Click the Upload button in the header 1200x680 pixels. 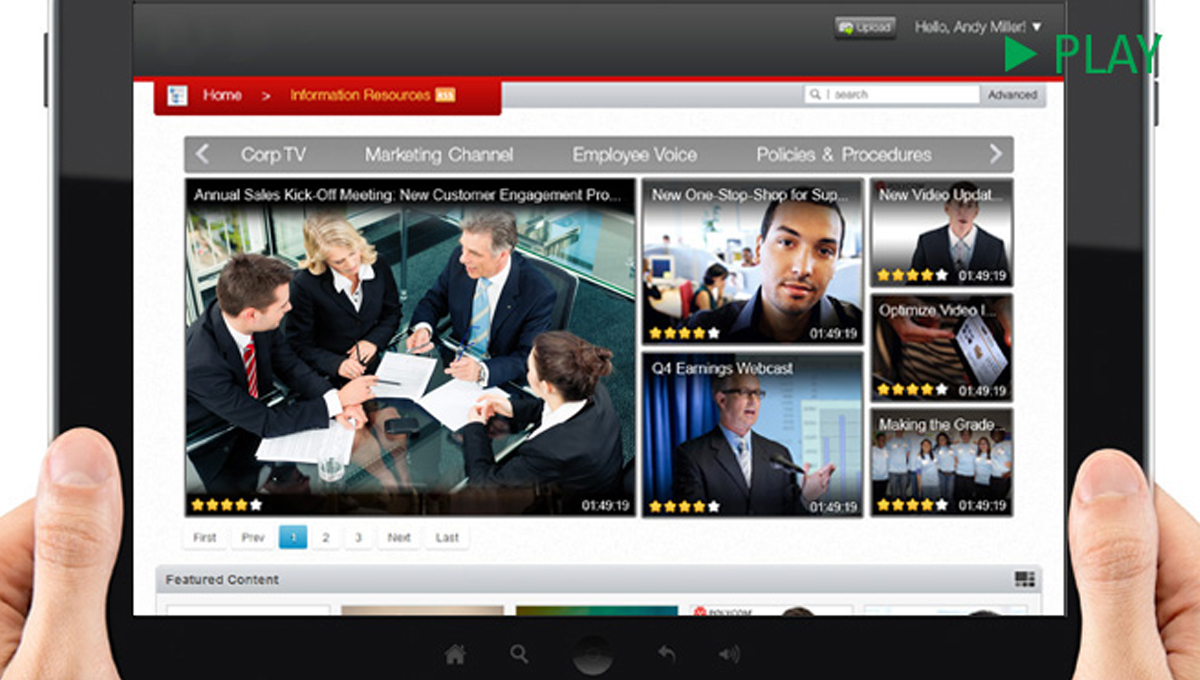click(865, 28)
